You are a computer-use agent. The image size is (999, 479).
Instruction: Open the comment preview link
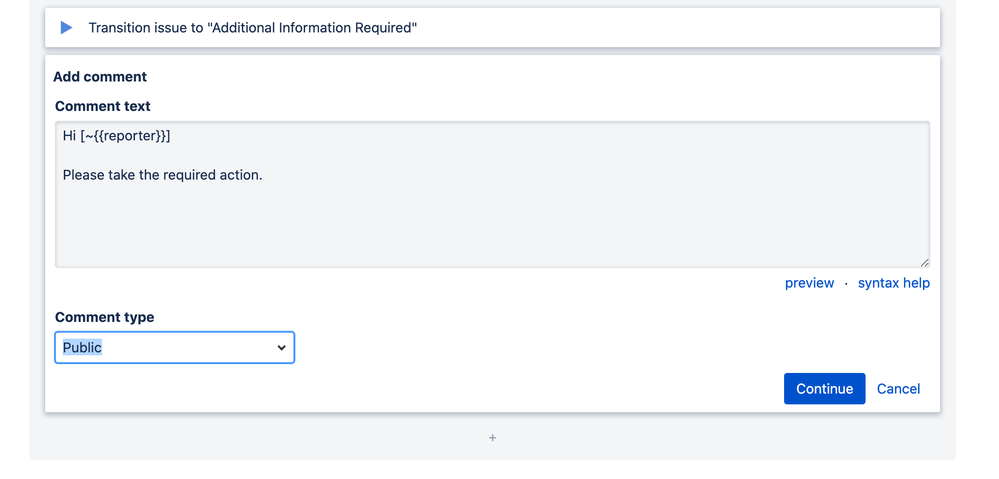(x=809, y=283)
